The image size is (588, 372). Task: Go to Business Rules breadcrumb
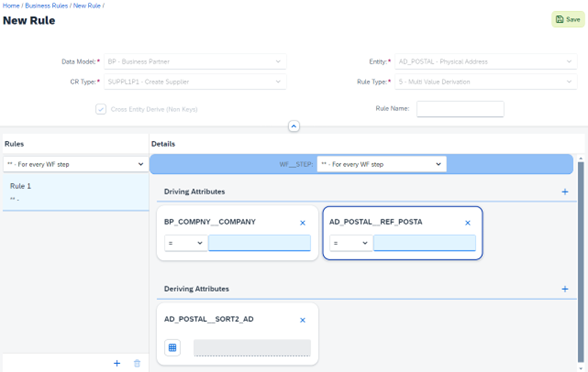coord(46,6)
